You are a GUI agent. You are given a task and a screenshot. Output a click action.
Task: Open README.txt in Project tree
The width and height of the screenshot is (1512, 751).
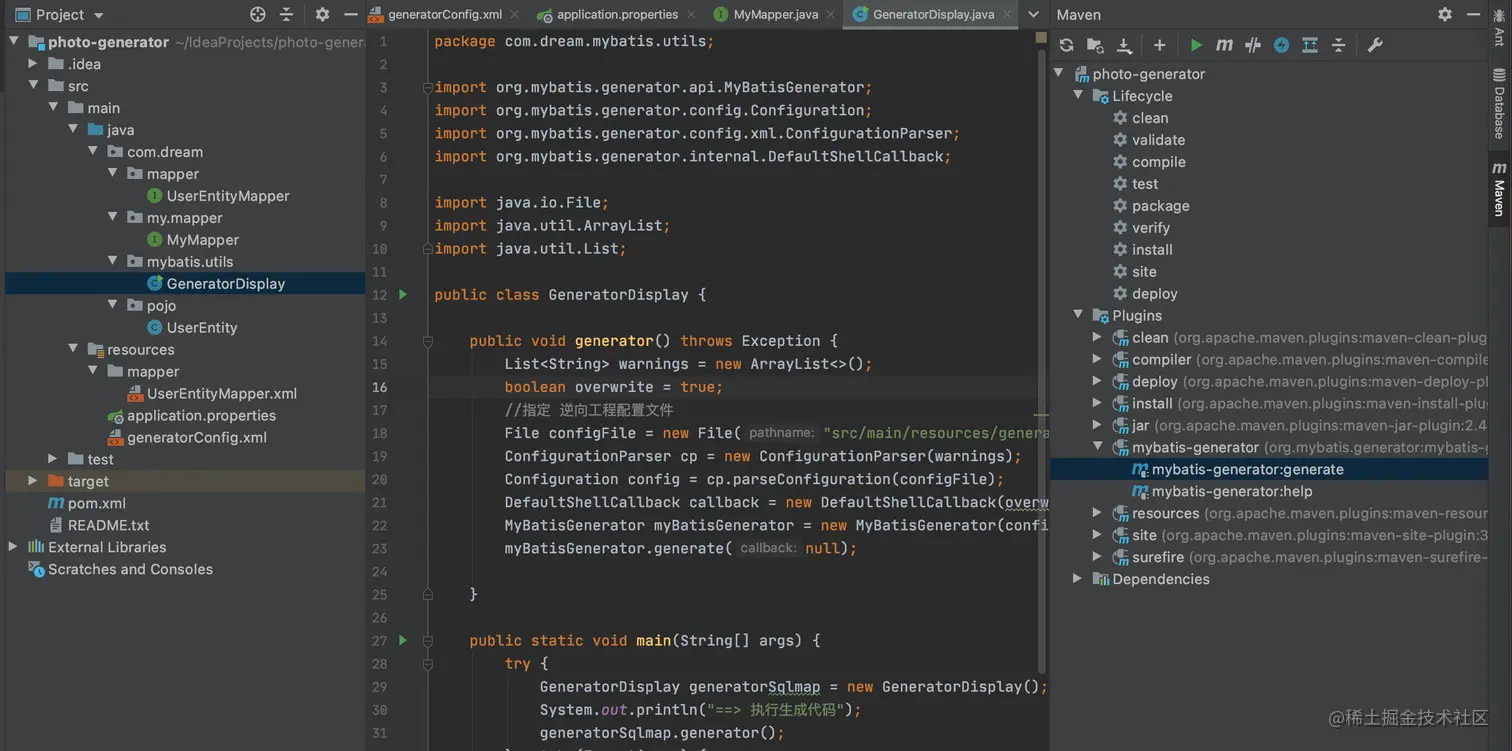[x=109, y=525]
